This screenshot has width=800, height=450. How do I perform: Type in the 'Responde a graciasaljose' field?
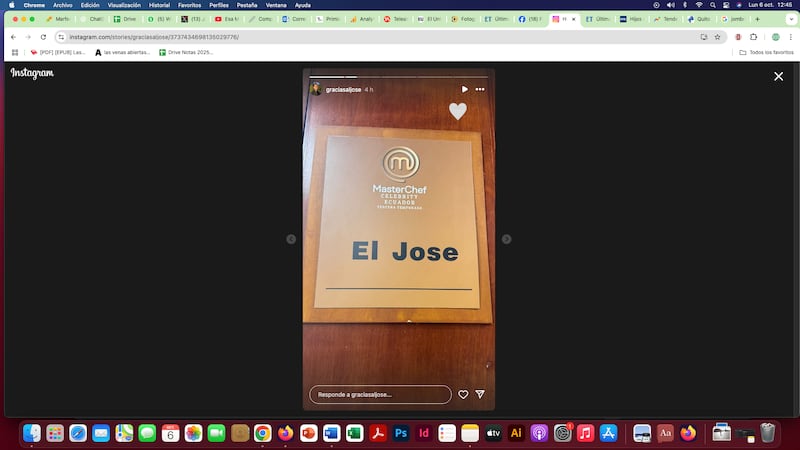(380, 394)
